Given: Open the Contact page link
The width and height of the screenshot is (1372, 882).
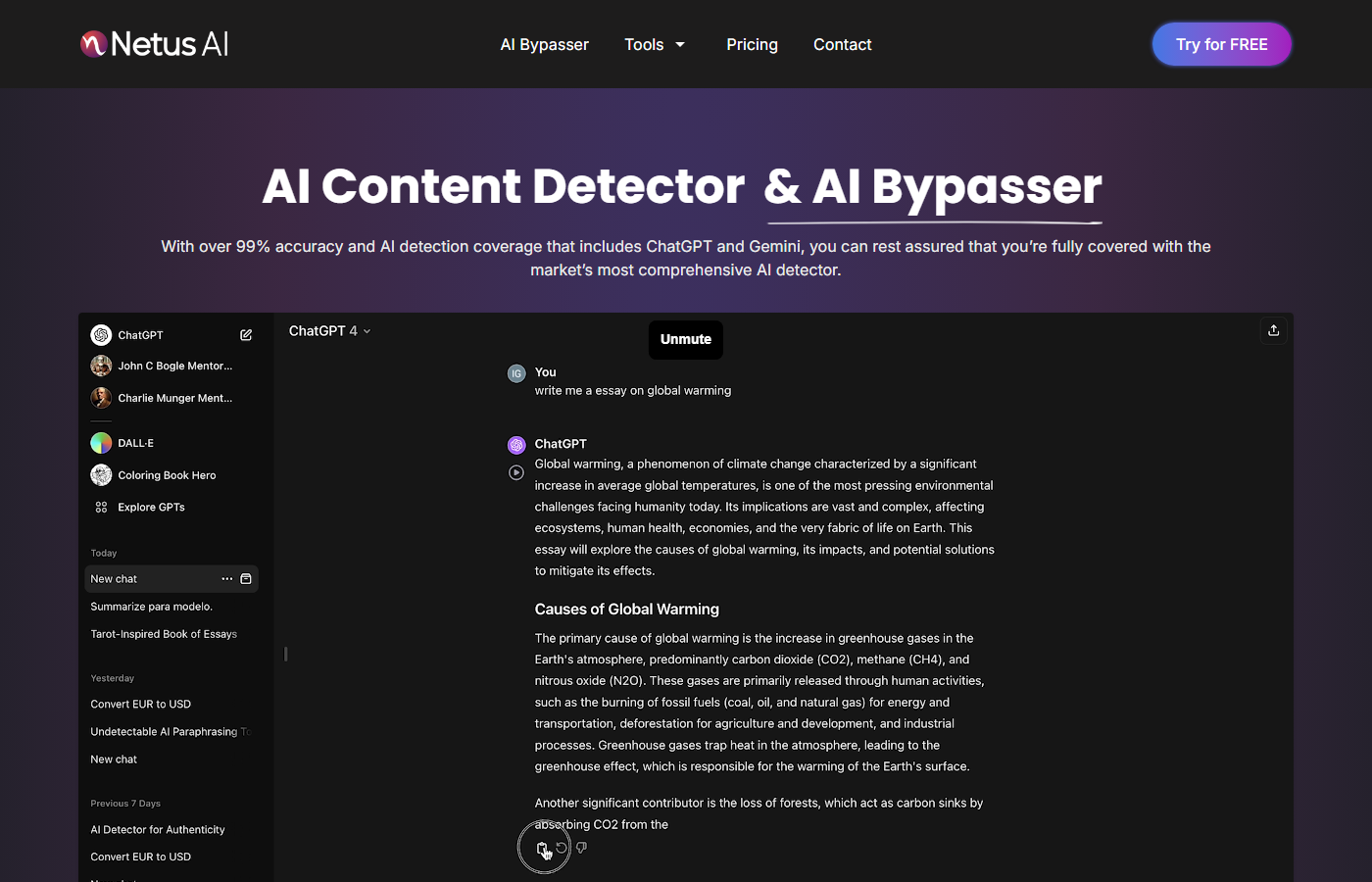Looking at the screenshot, I should (842, 44).
